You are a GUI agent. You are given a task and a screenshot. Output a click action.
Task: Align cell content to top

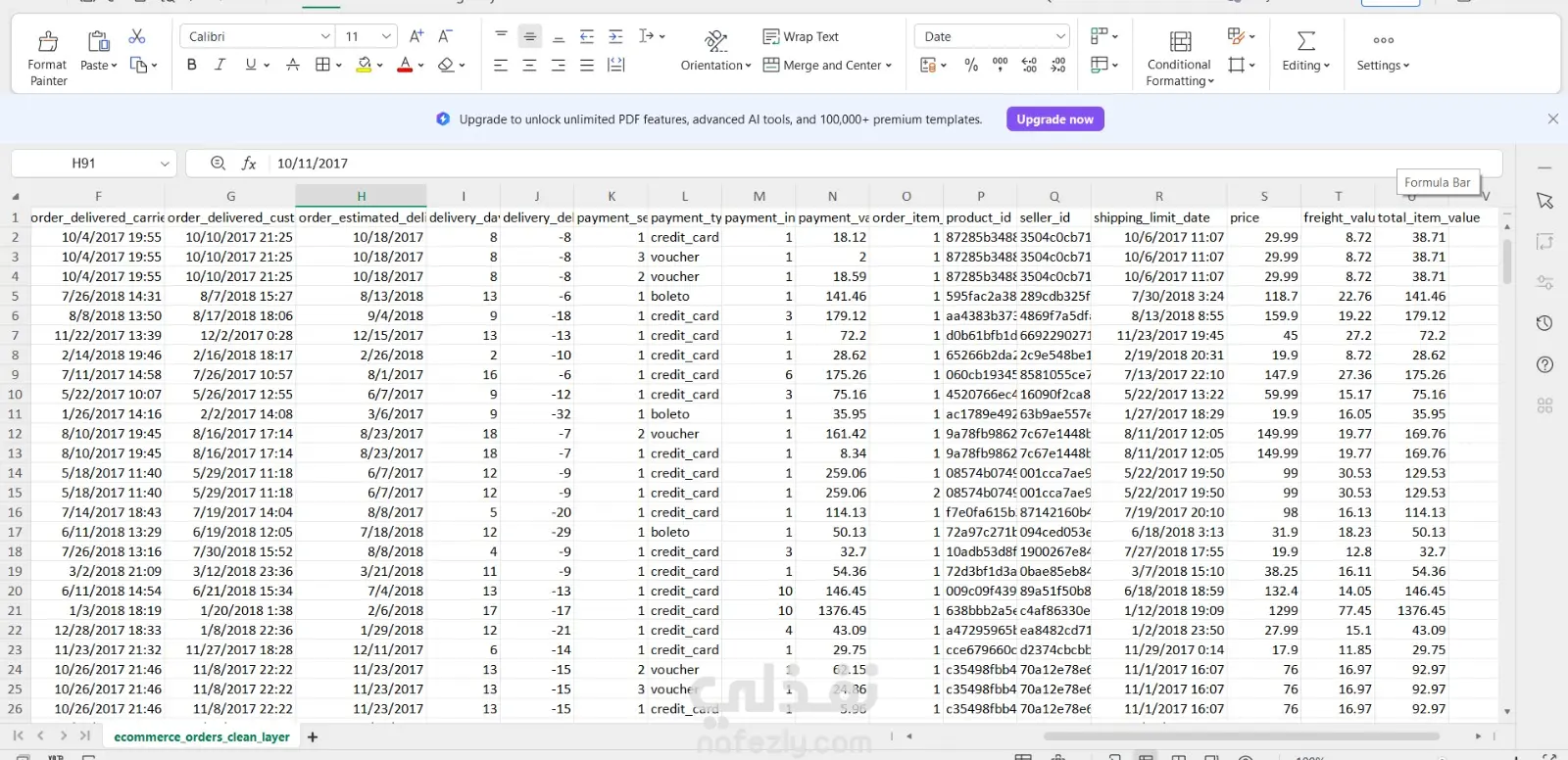(501, 36)
